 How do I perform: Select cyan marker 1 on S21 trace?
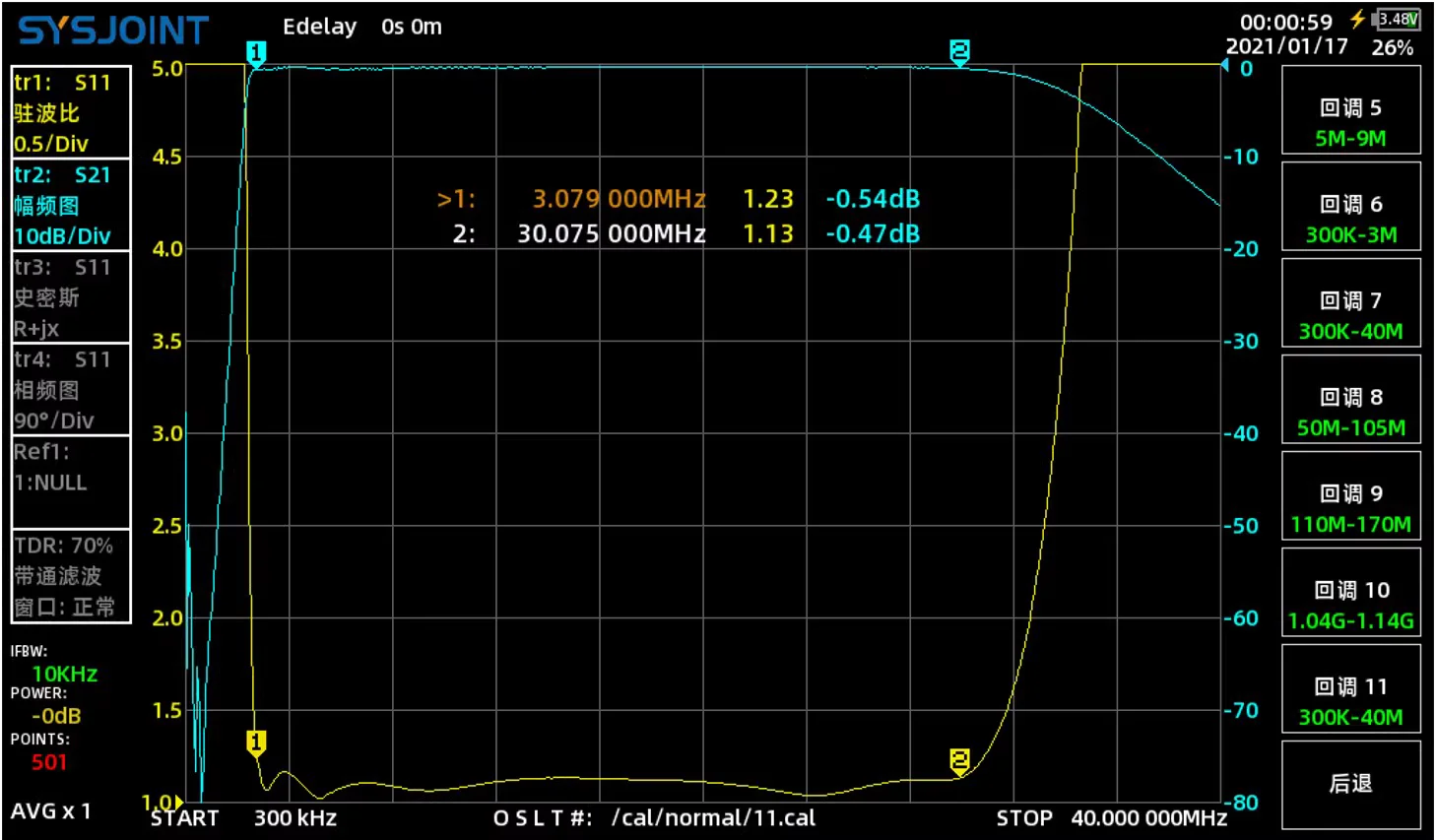point(256,52)
